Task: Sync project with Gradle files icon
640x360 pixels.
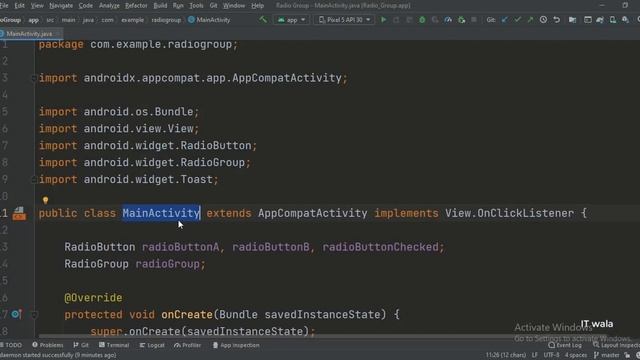Action: [600, 20]
